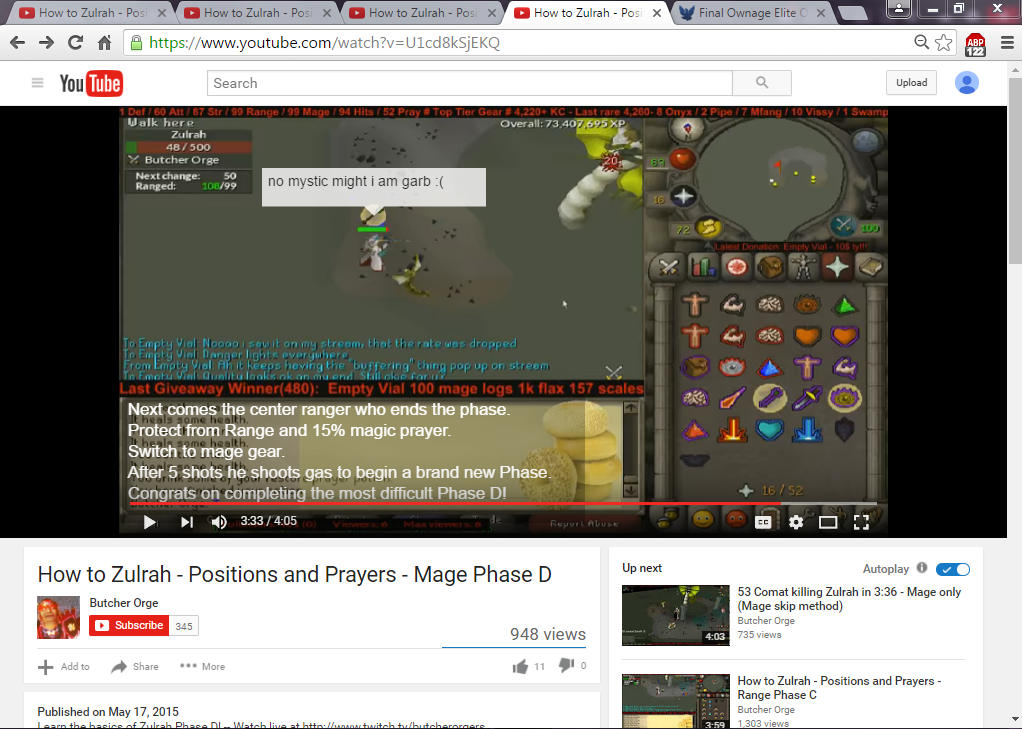The image size is (1022, 729).
Task: Open the YouTube guide hamburger menu
Action: 37,82
